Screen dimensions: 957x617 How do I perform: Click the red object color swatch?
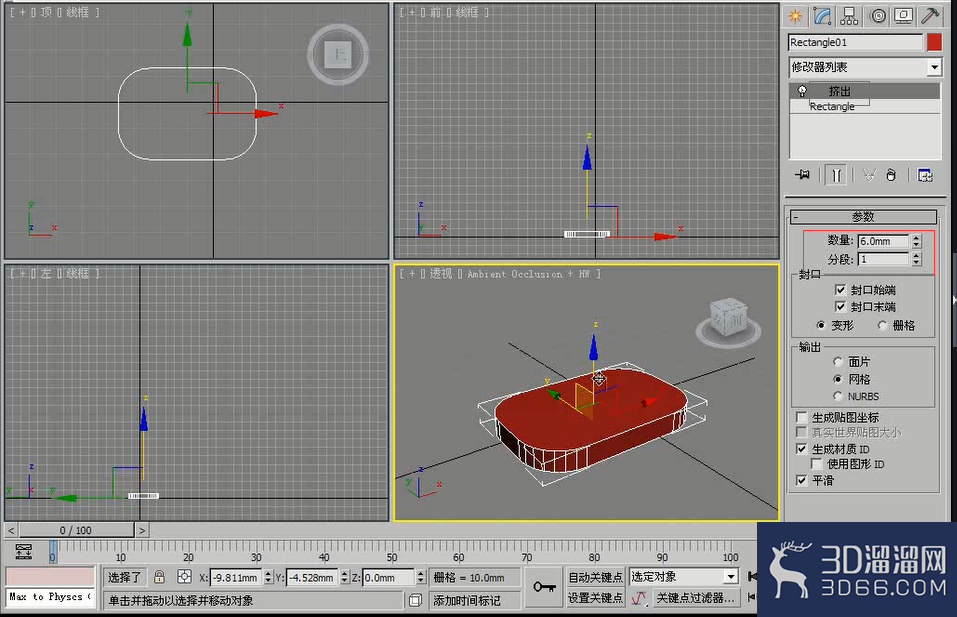[x=934, y=42]
